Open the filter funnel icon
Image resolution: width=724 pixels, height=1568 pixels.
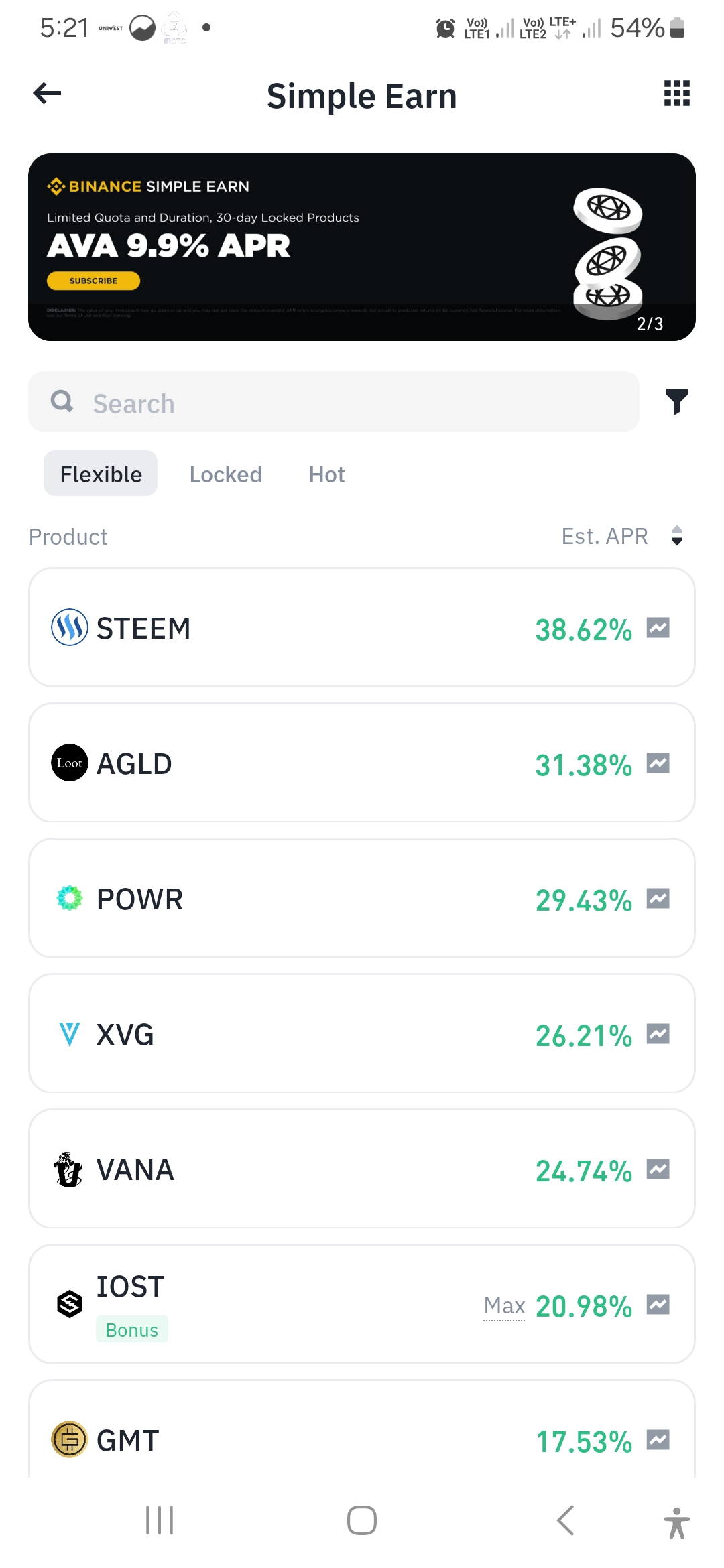coord(676,401)
